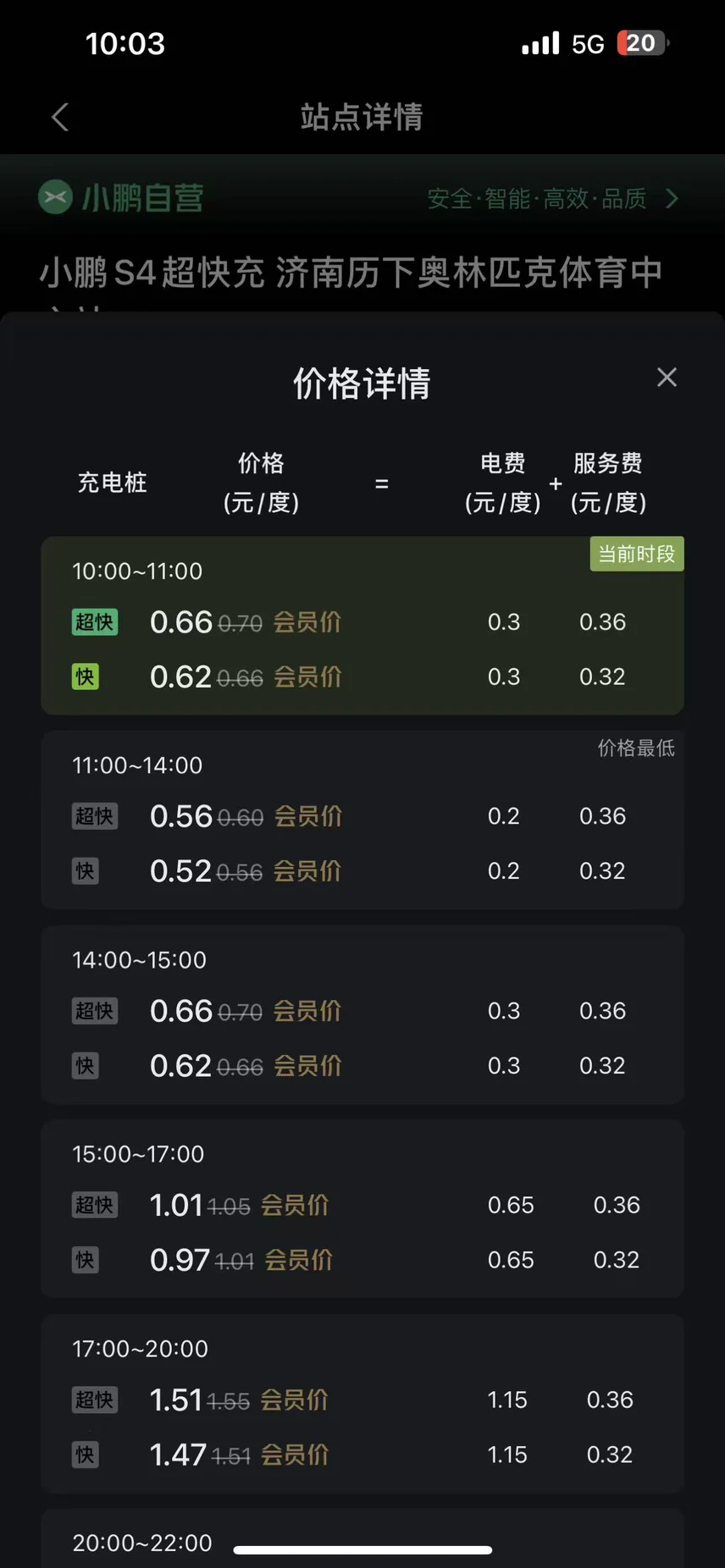Tap the green 超快 badge in 10:00~11:00
The width and height of the screenshot is (725, 1568).
tap(94, 622)
